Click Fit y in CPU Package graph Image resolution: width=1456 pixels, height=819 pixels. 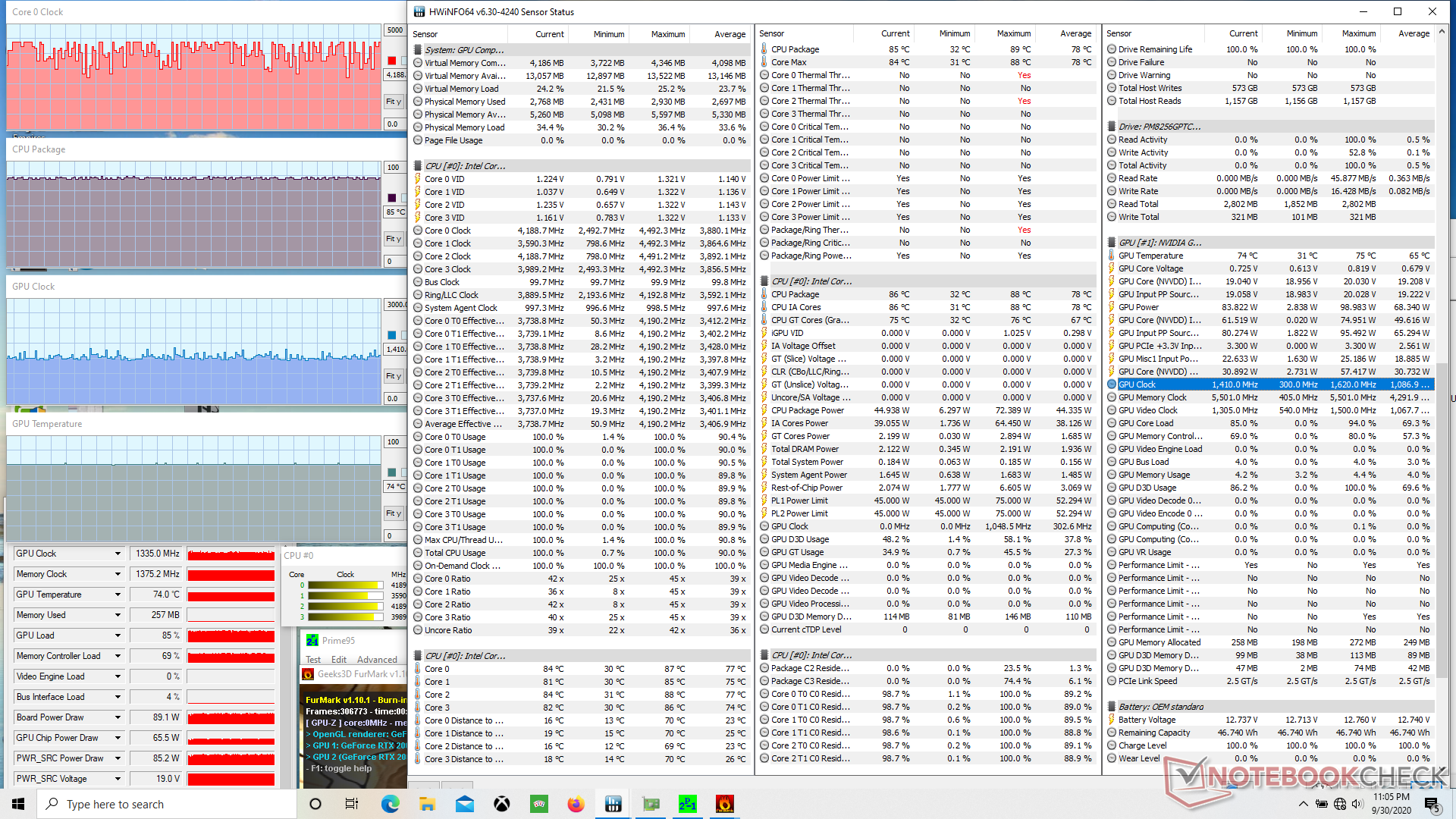(394, 239)
